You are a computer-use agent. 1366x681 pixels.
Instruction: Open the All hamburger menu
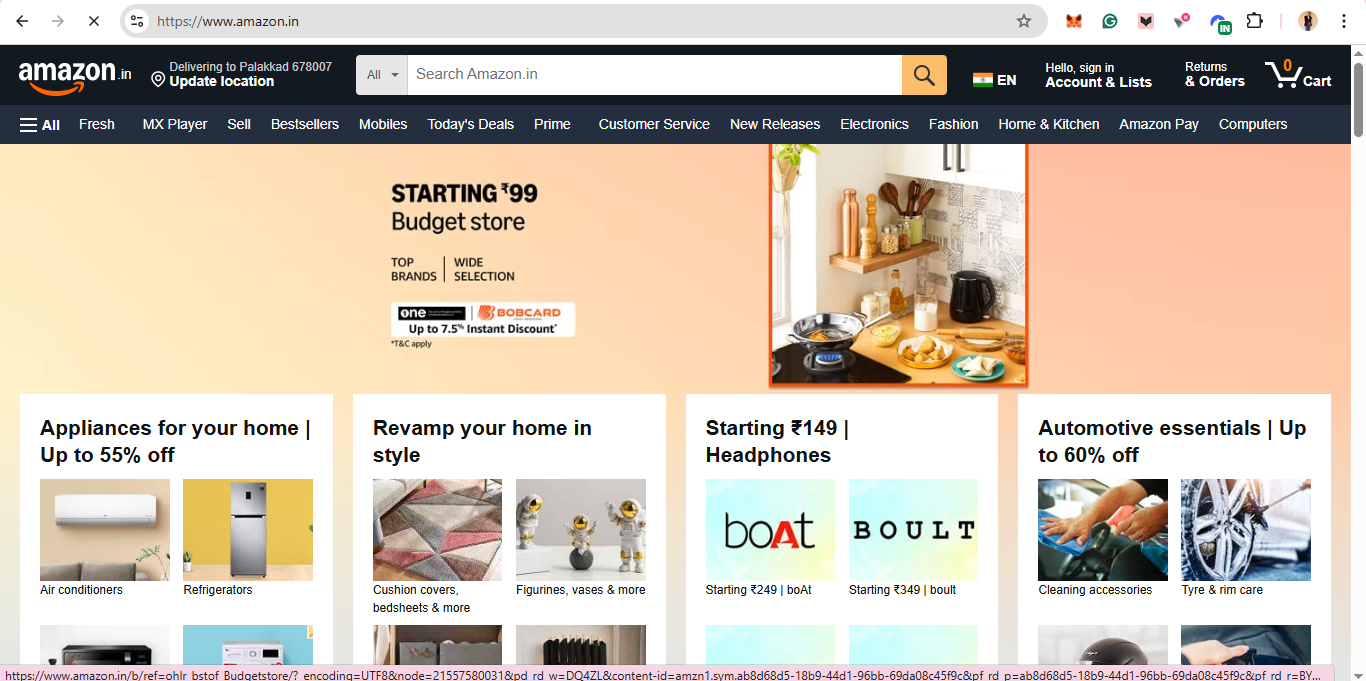click(x=40, y=125)
